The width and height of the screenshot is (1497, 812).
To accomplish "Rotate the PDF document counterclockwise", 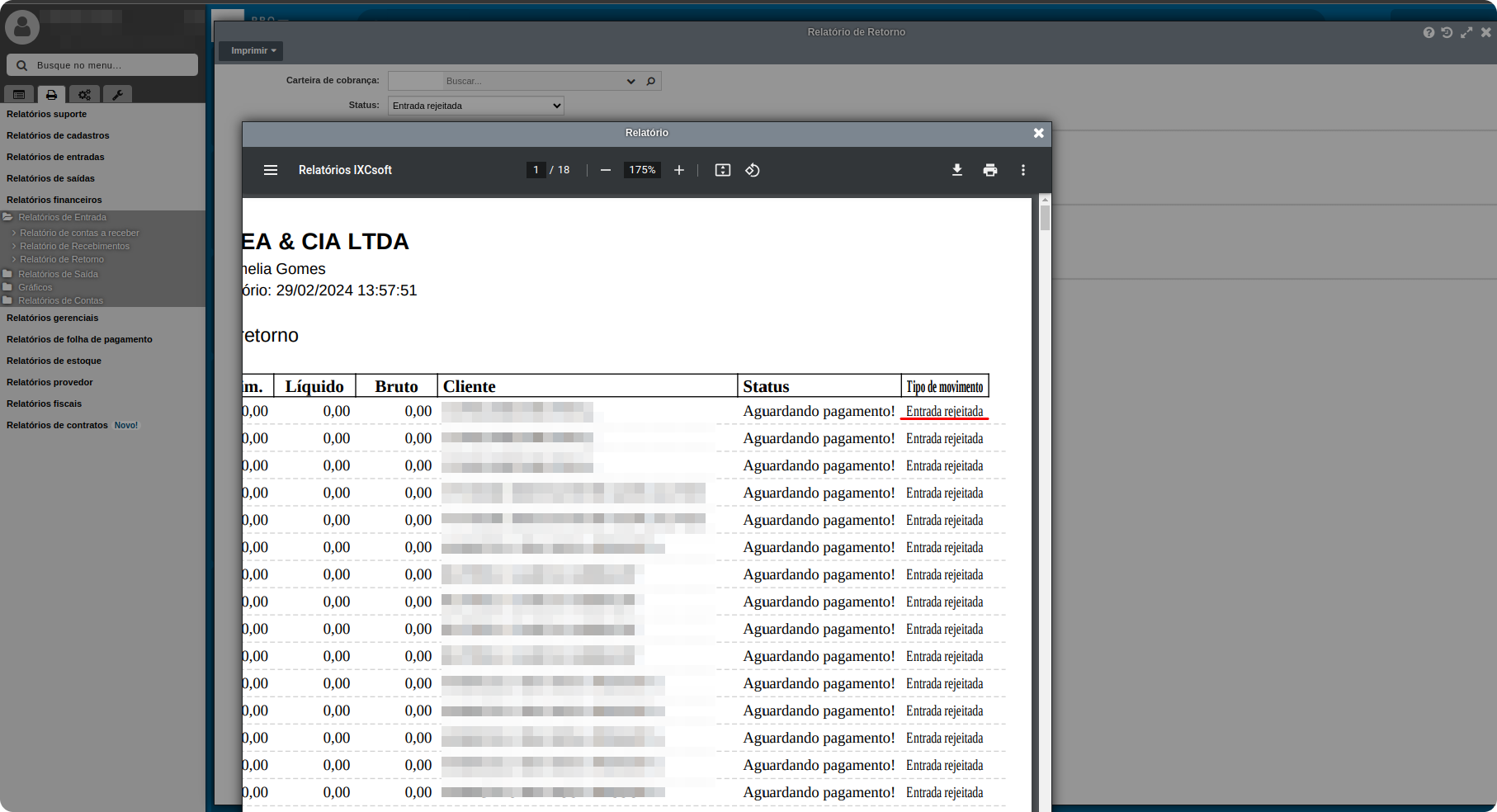I will [753, 170].
